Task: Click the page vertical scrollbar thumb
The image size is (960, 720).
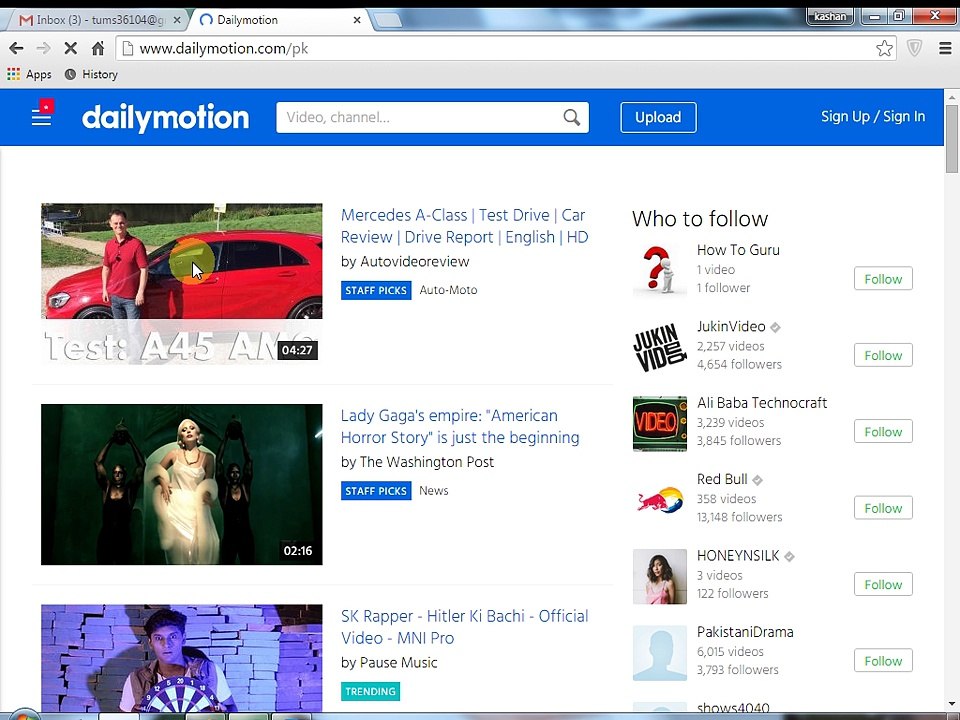Action: coord(951,139)
